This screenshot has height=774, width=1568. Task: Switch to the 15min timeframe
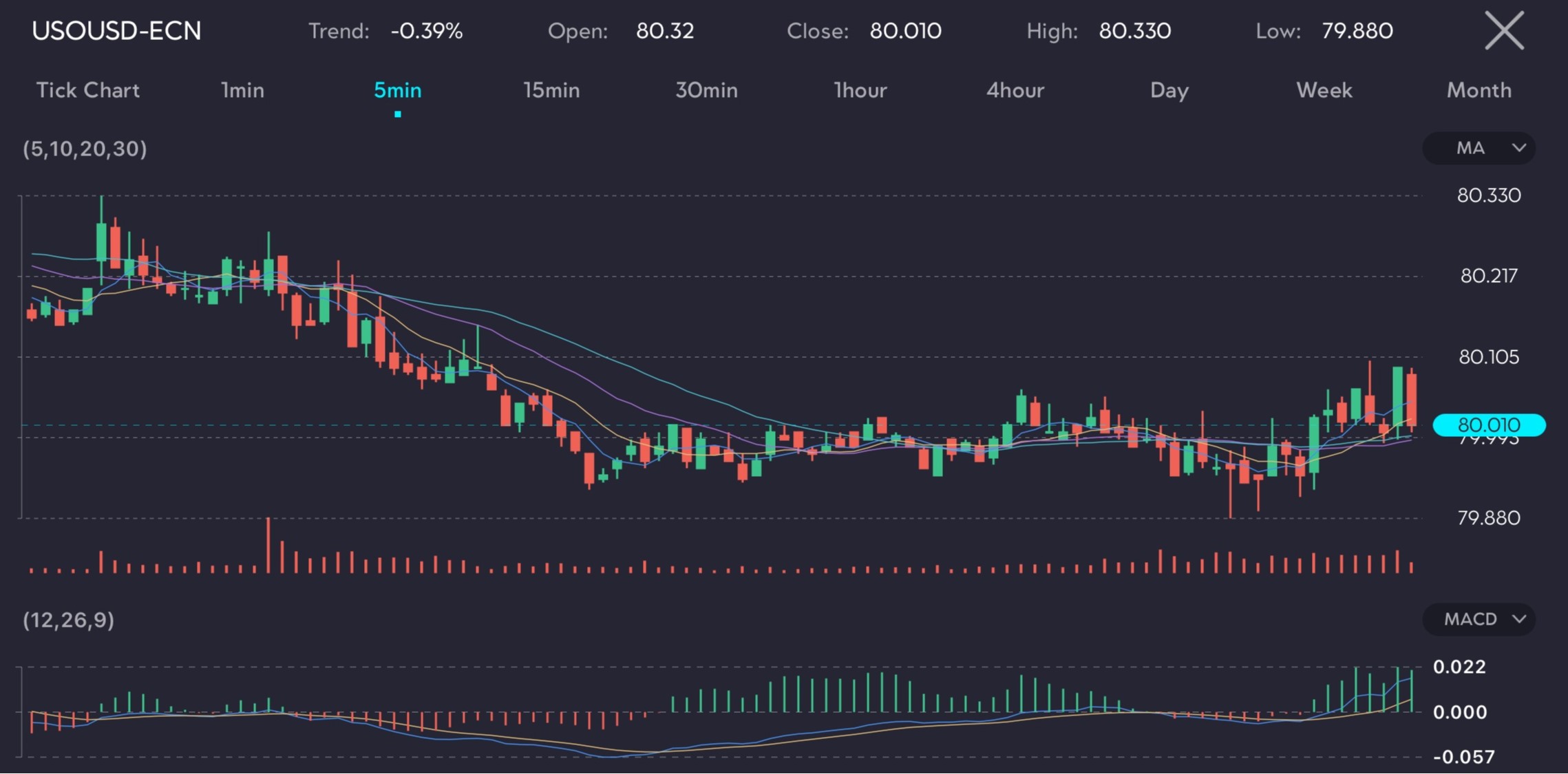[551, 90]
